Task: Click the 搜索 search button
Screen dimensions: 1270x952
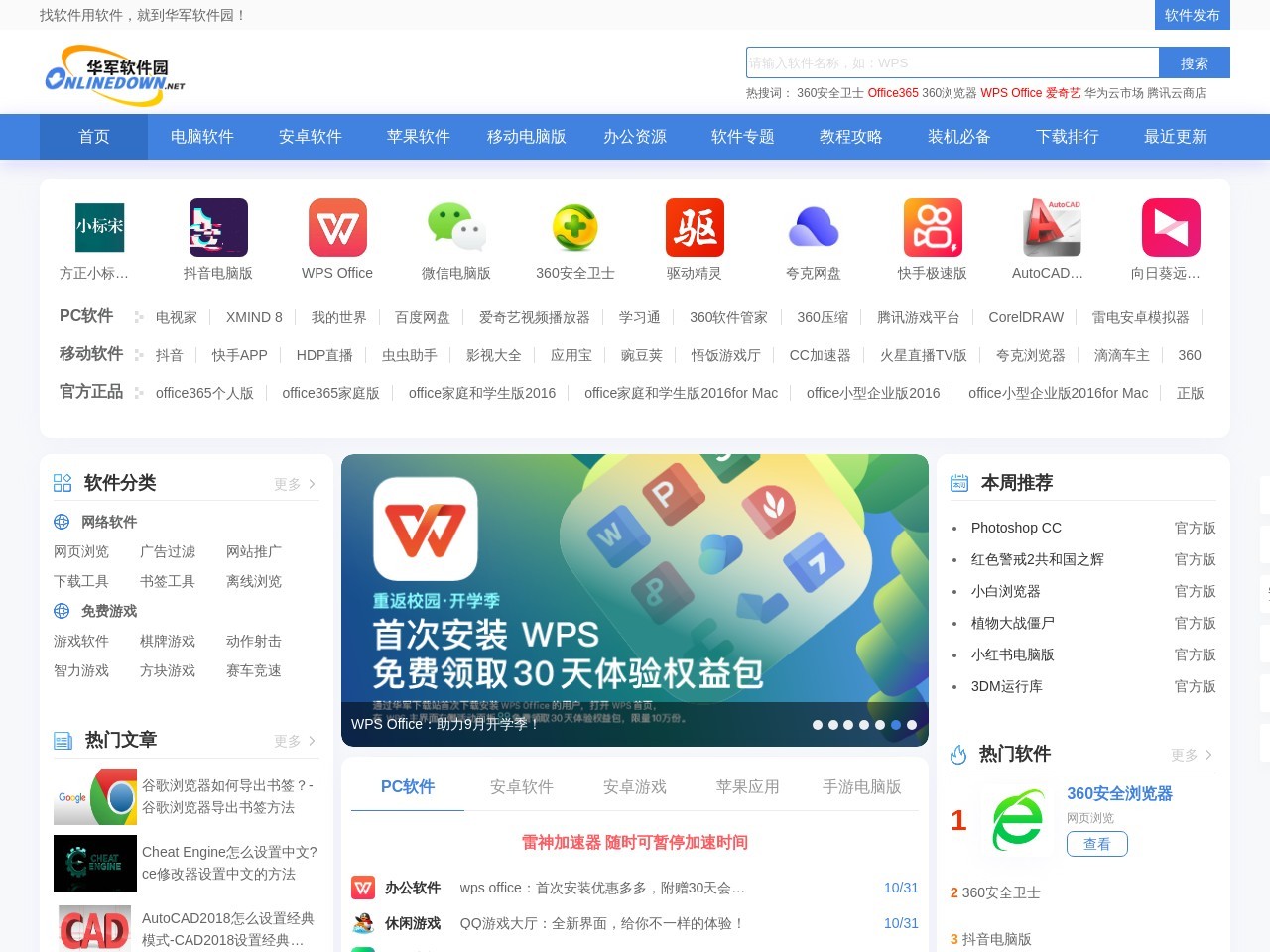Action: [x=1195, y=62]
